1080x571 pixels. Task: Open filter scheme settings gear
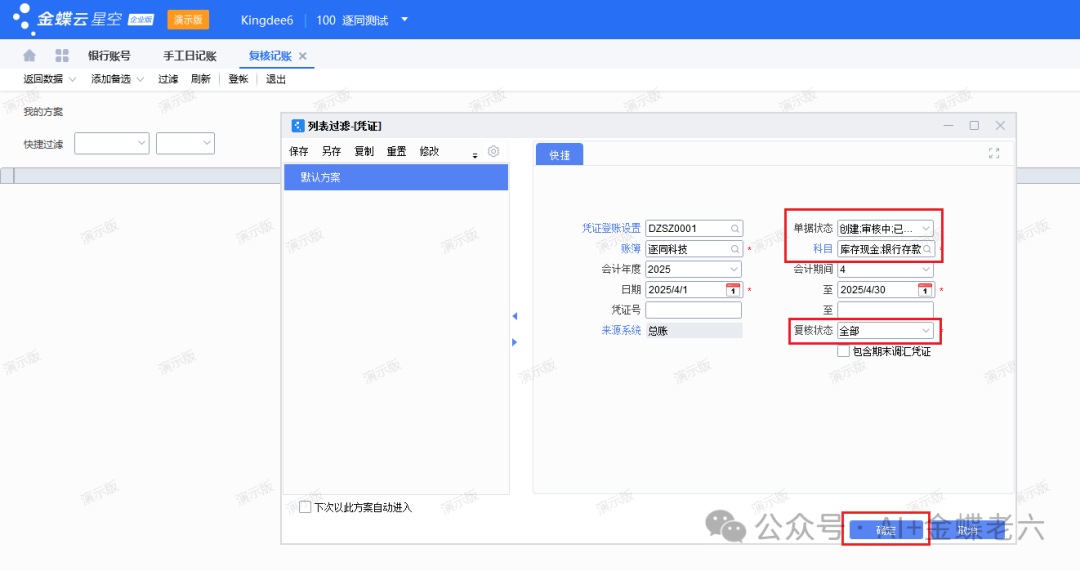pos(493,151)
